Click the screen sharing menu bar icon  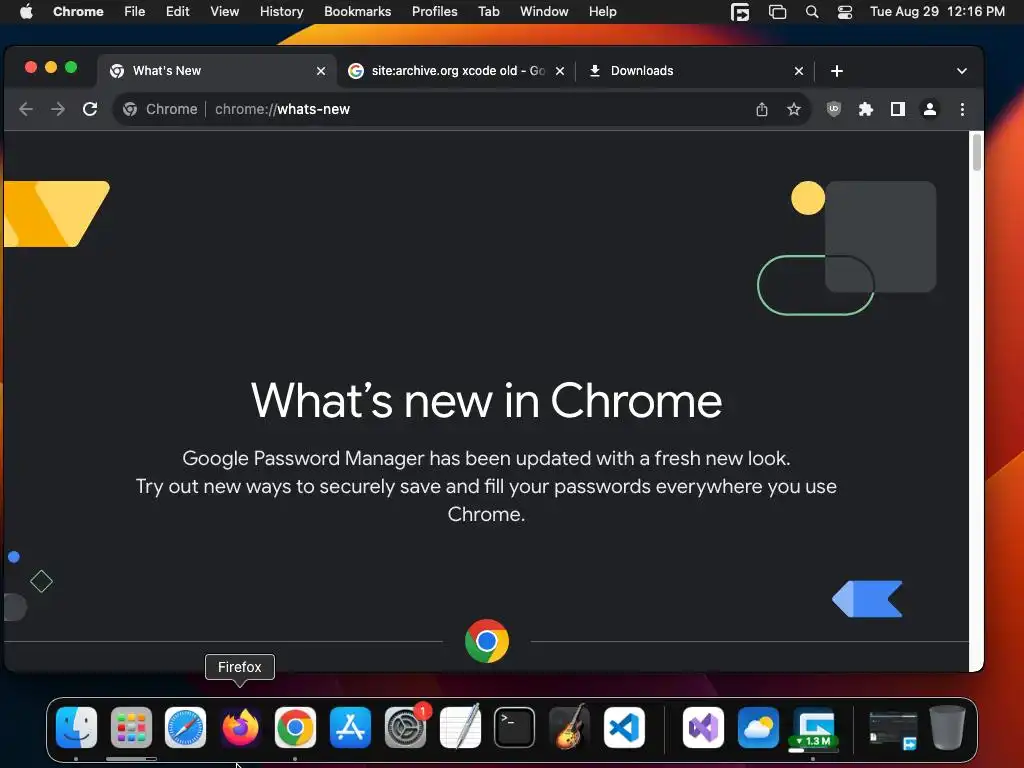coord(740,12)
